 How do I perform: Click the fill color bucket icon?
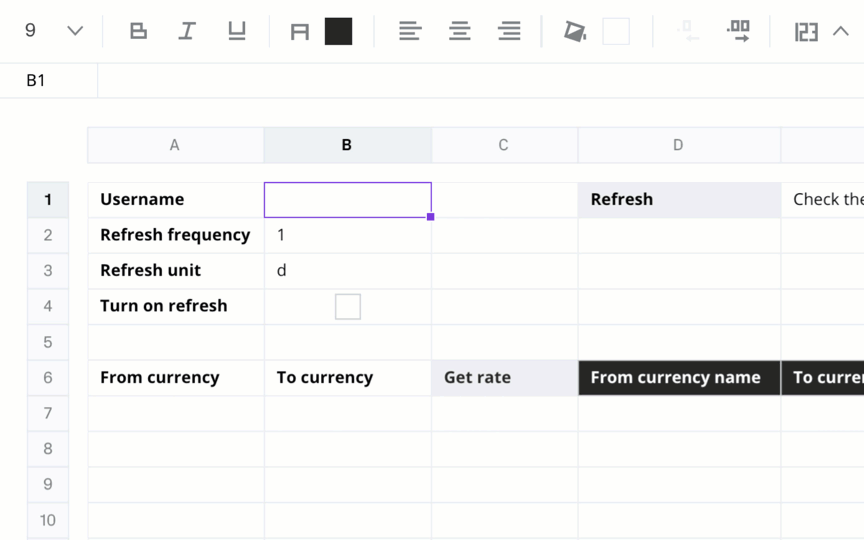click(575, 31)
